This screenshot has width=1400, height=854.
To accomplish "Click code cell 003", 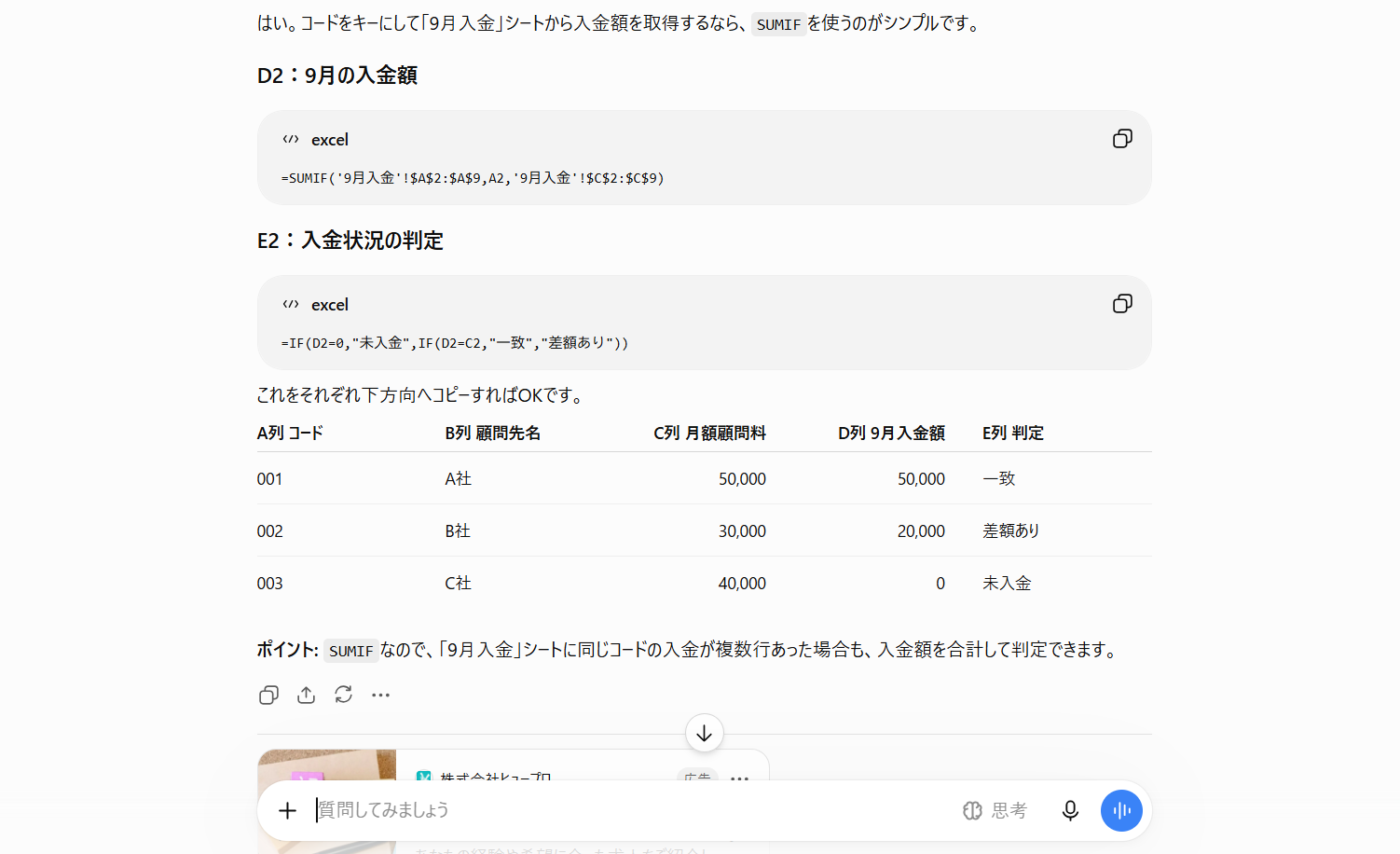I will click(269, 583).
